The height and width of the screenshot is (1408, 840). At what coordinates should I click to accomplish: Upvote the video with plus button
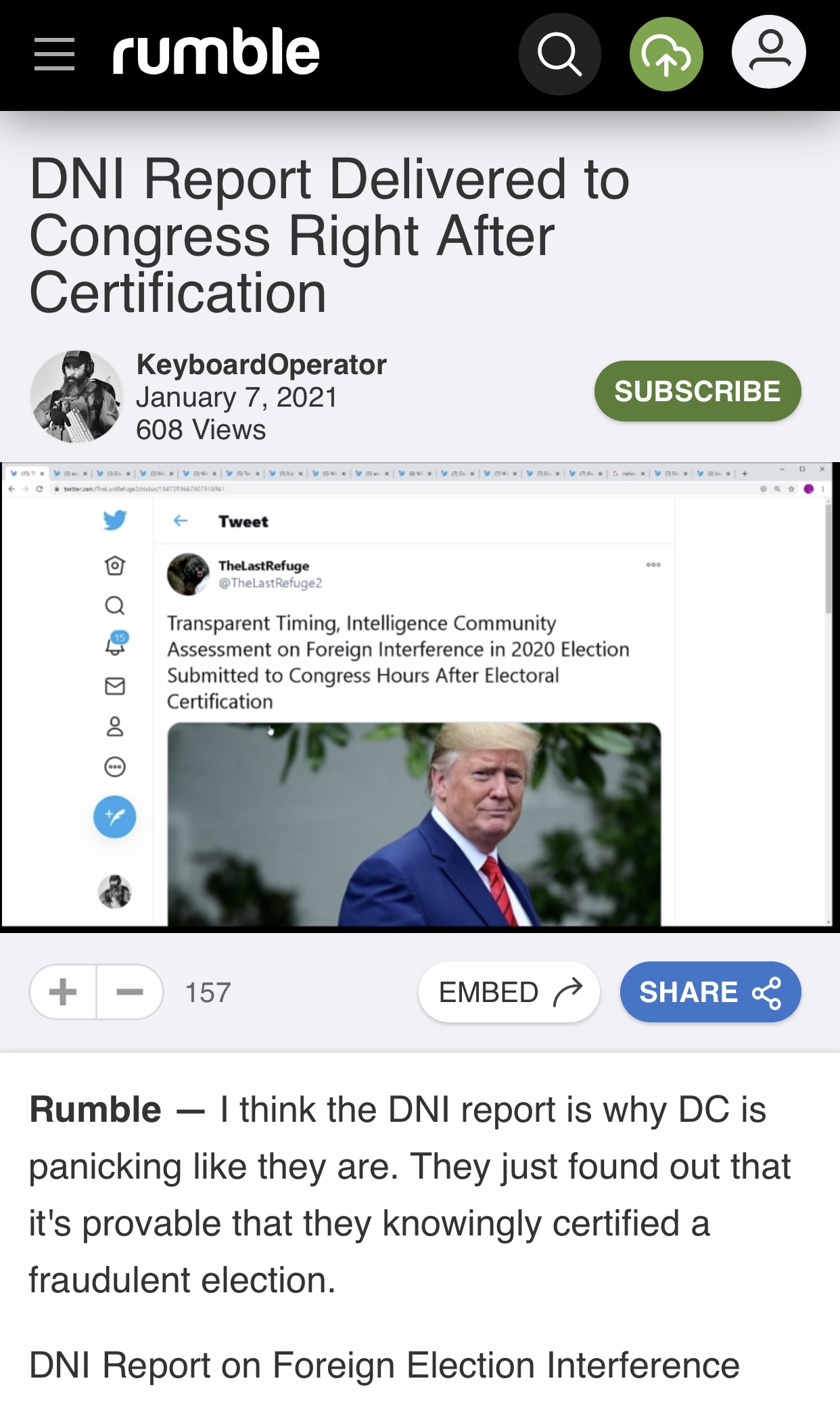point(63,992)
